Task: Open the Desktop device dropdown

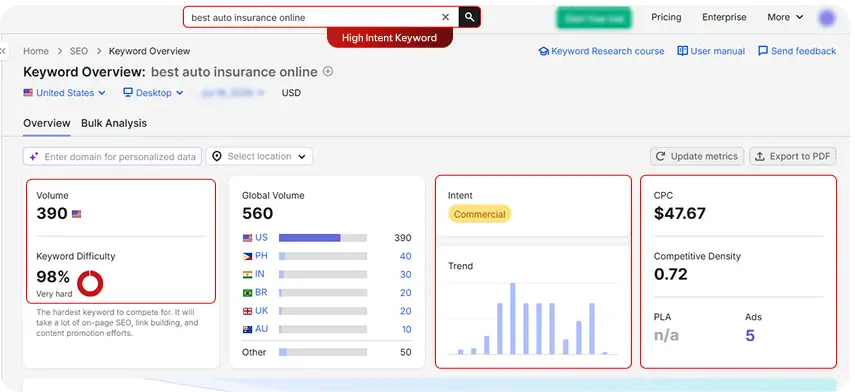Action: (x=153, y=93)
